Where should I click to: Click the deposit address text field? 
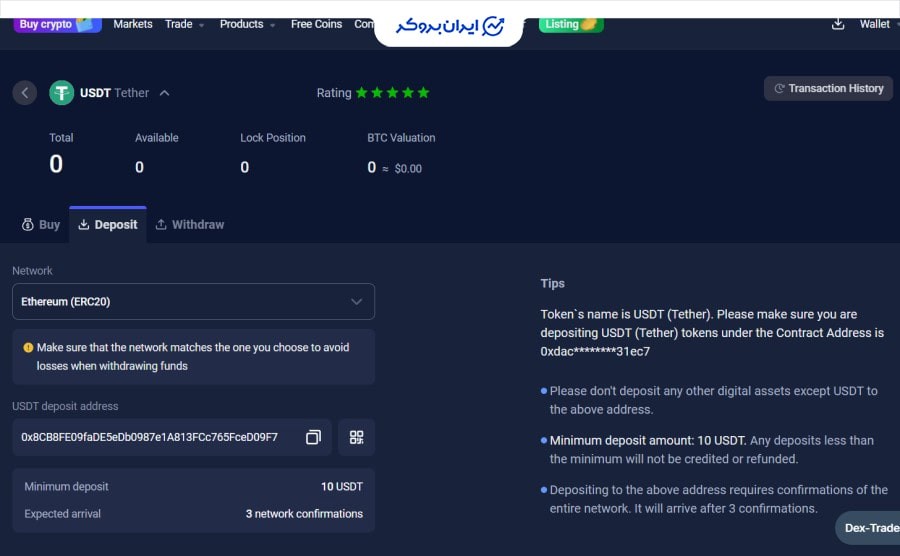pyautogui.click(x=150, y=437)
